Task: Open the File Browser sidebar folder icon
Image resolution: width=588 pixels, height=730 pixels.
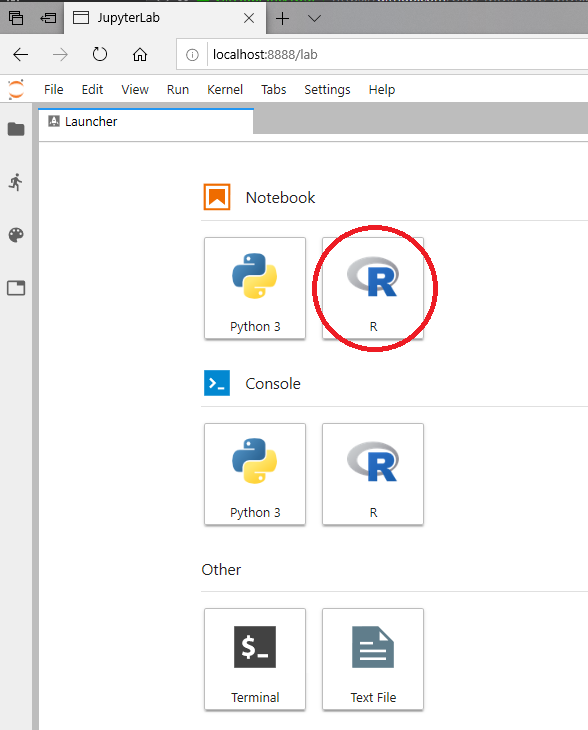Action: [16, 129]
